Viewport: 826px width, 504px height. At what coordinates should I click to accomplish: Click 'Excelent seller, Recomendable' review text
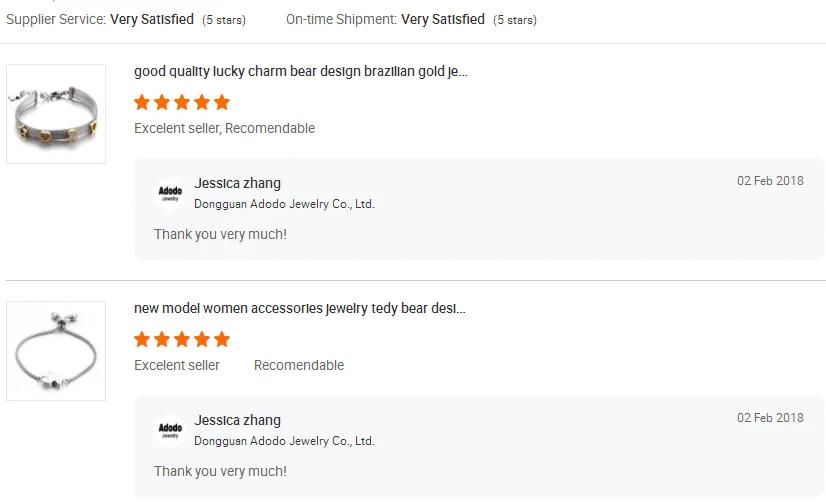pos(224,128)
